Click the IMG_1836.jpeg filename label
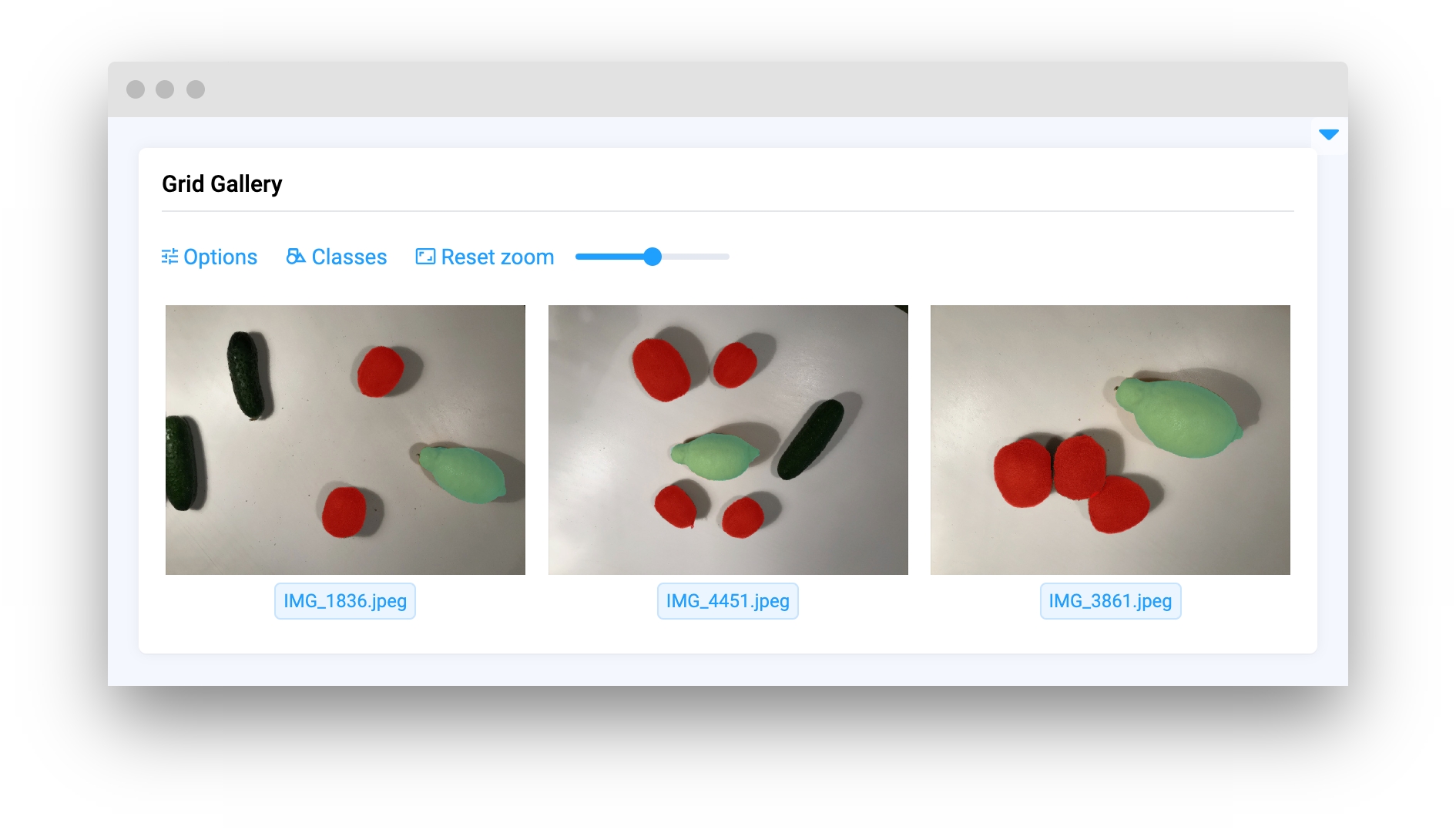1456x840 pixels. [345, 601]
